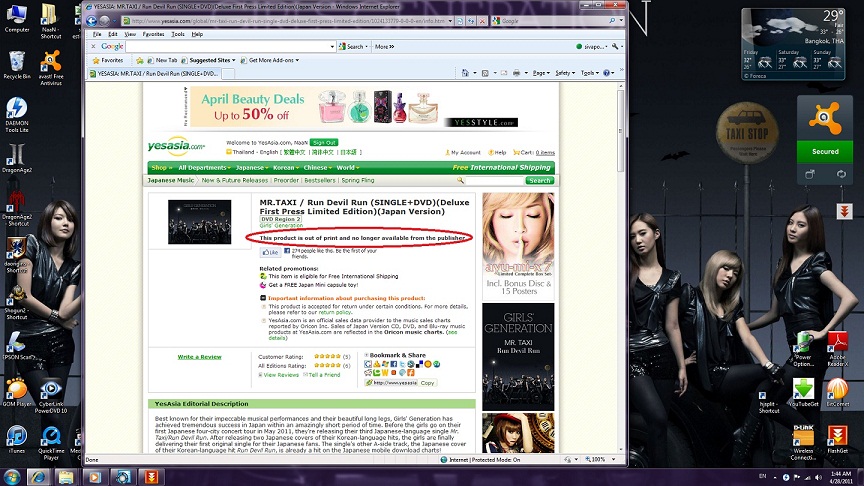Screen dimensions: 864x486
Task: Open the Safety command dropdown
Action: click(565, 73)
